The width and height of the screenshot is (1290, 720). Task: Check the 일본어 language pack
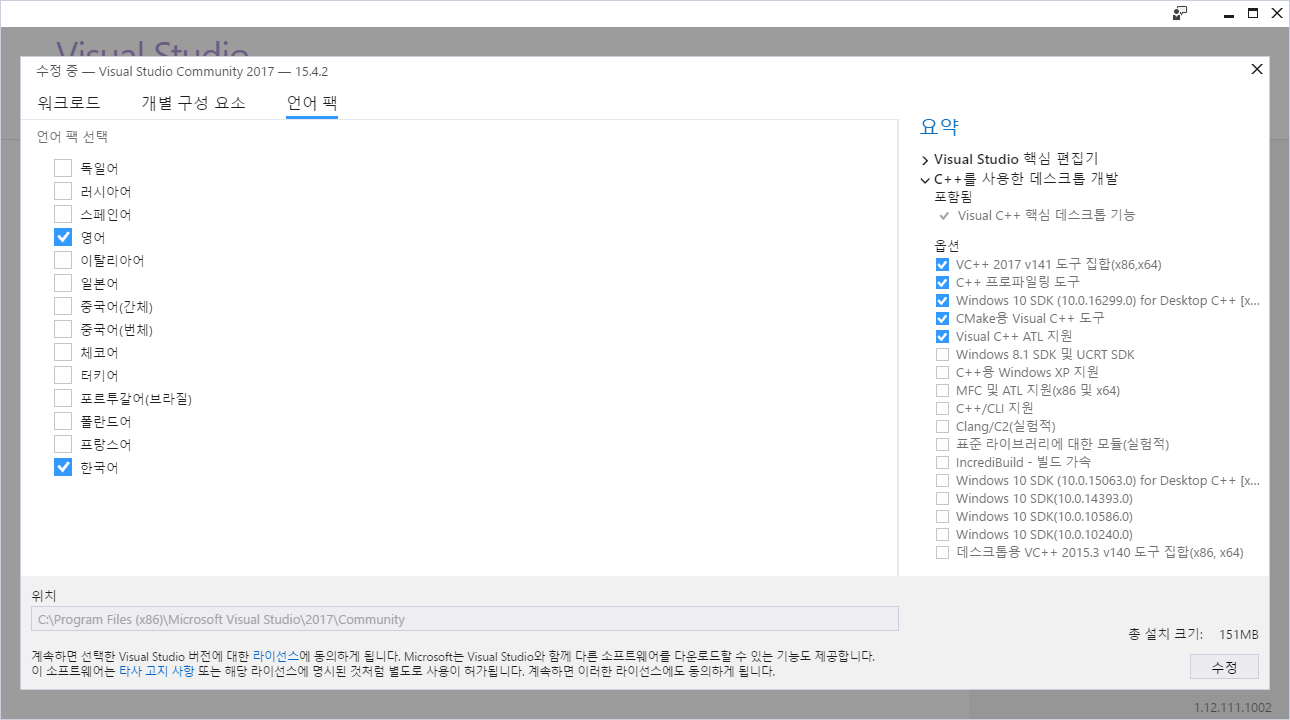(x=63, y=283)
